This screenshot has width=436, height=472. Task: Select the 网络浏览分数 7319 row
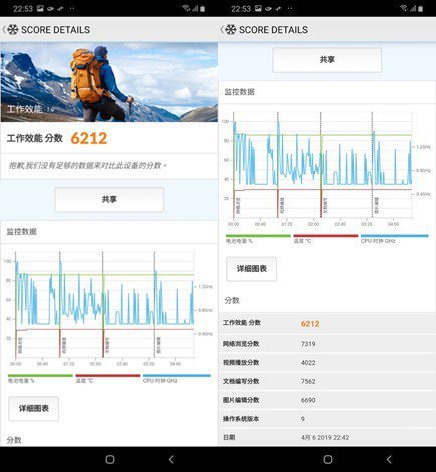pyautogui.click(x=327, y=344)
